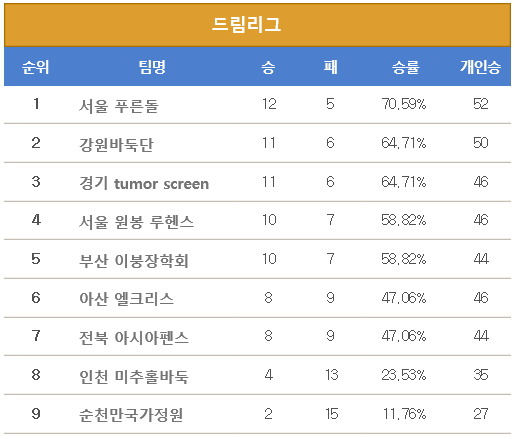Sort by the 승률 column header

405,67
